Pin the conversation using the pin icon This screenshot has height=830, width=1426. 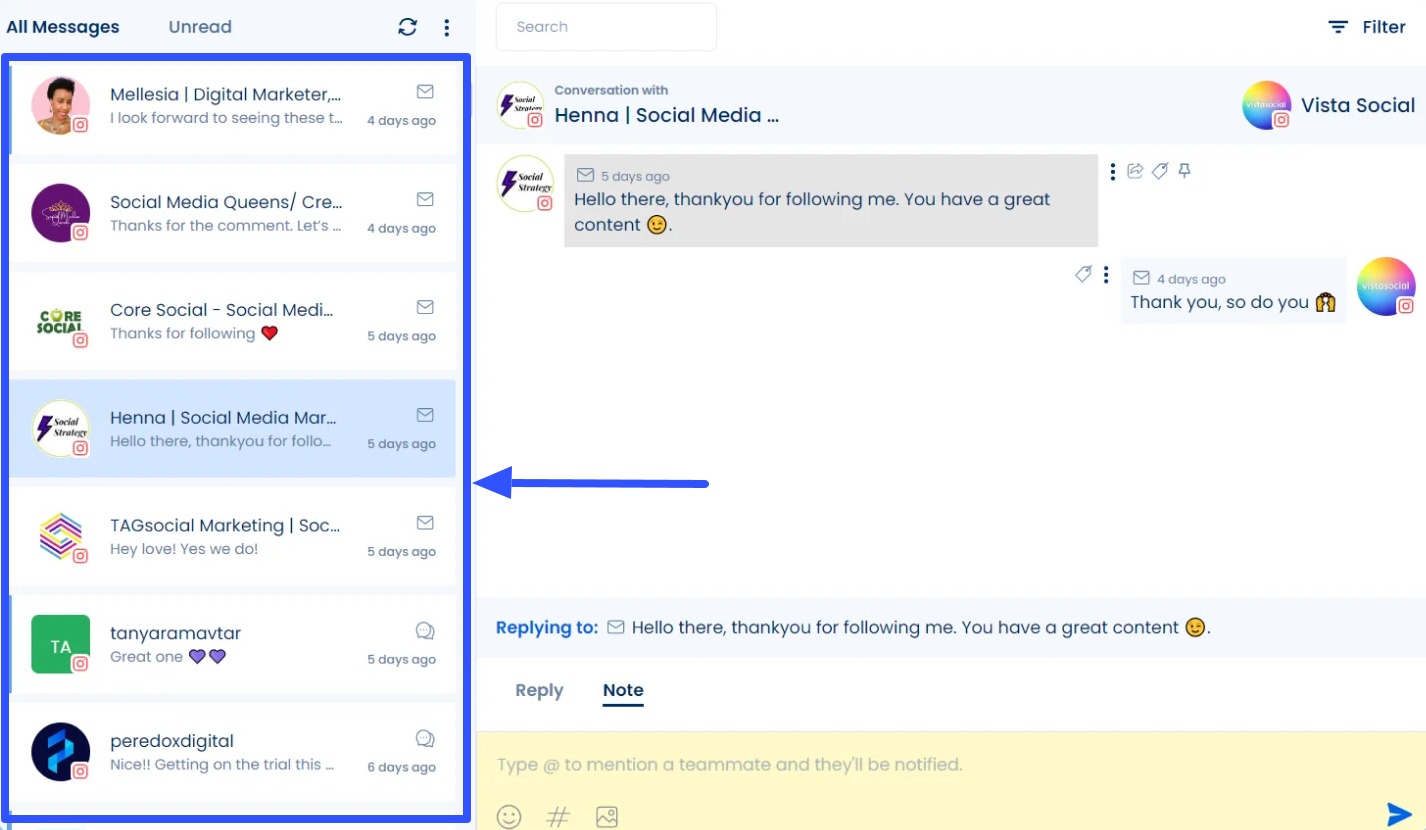(x=1184, y=171)
